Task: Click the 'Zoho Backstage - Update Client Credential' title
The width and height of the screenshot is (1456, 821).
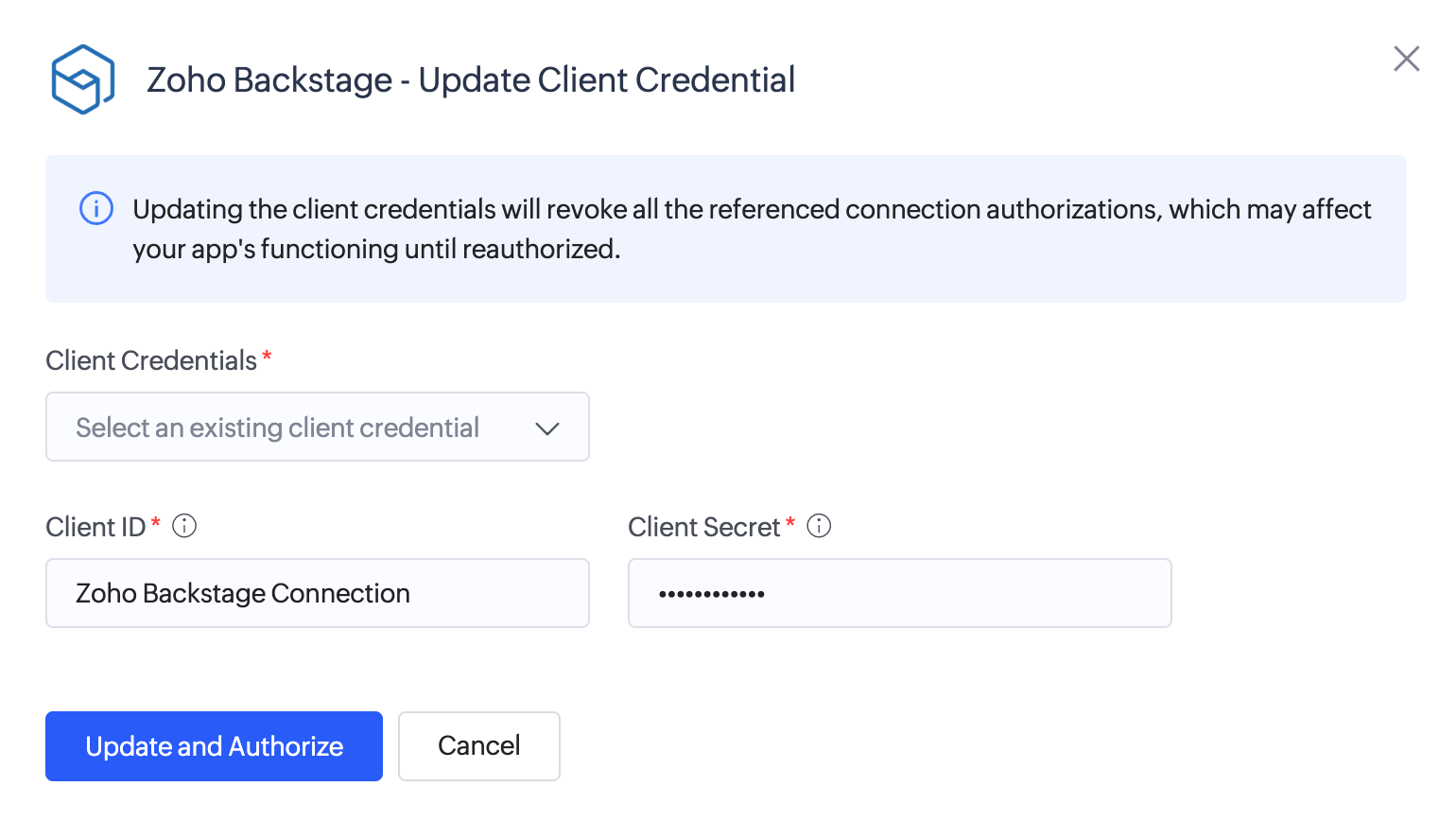Action: 471,80
